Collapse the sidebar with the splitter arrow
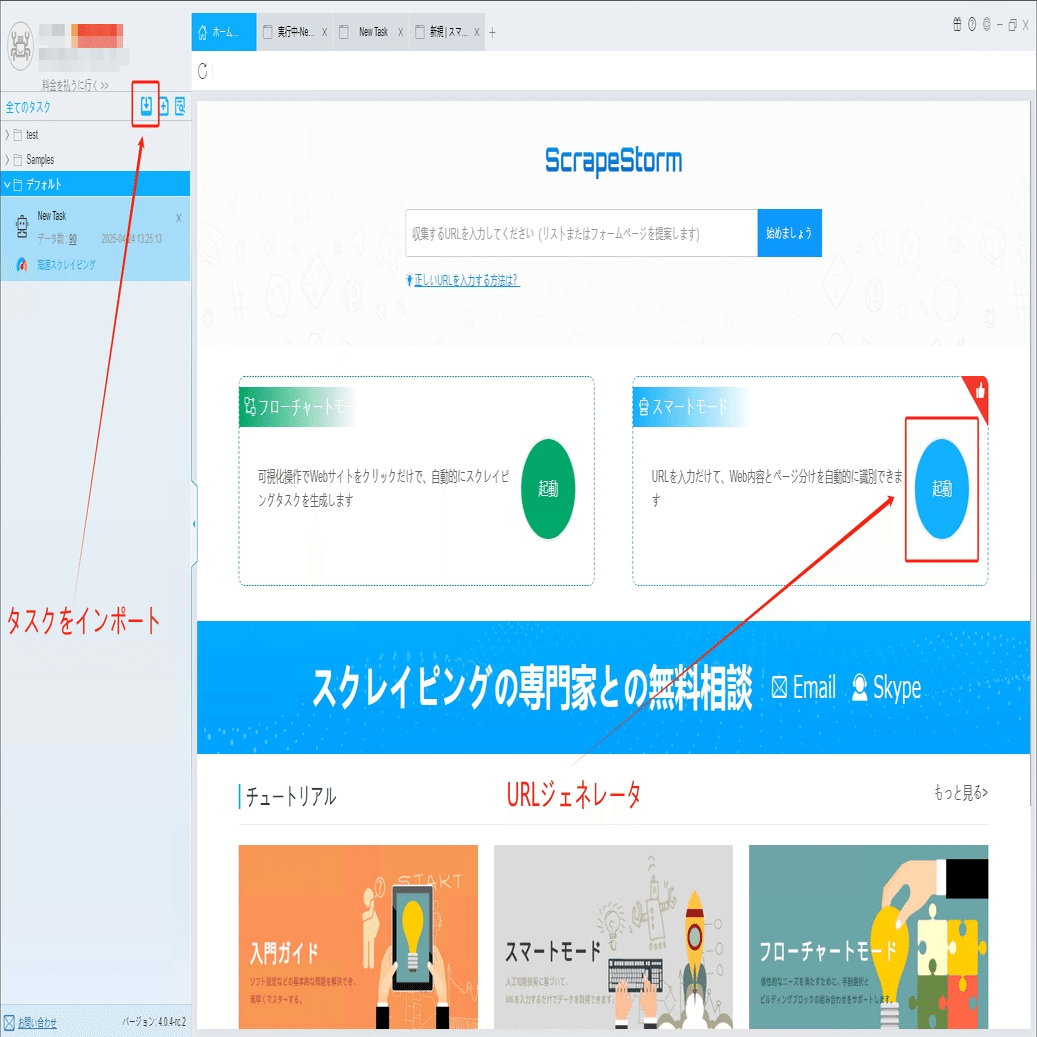This screenshot has height=1037, width=1037. (x=194, y=524)
